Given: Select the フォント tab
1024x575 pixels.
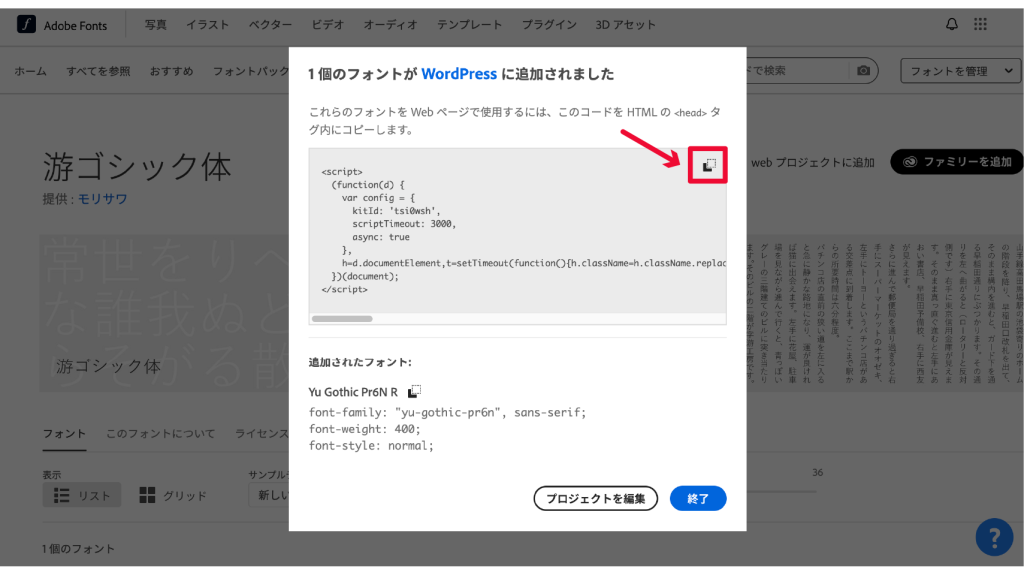Looking at the screenshot, I should click(64, 434).
